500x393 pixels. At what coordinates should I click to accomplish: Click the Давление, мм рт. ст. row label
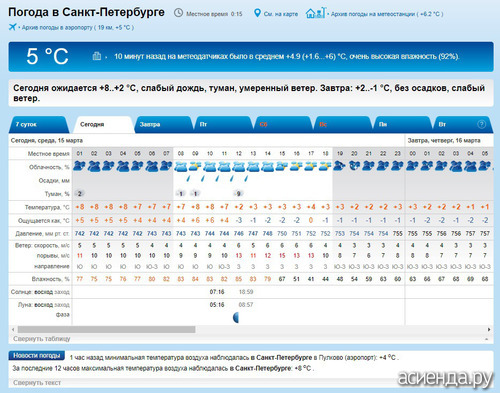point(42,234)
